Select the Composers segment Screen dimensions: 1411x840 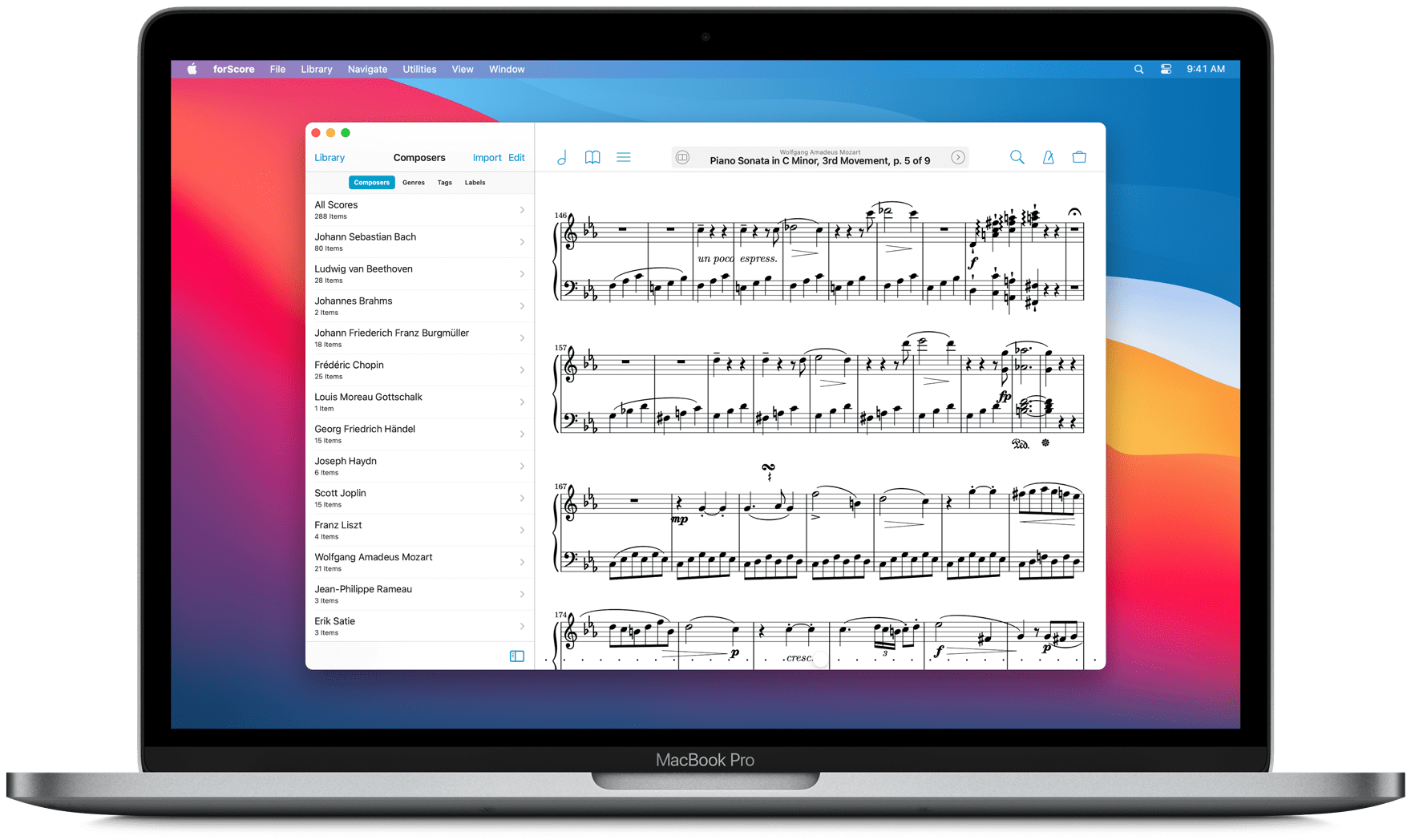[372, 183]
